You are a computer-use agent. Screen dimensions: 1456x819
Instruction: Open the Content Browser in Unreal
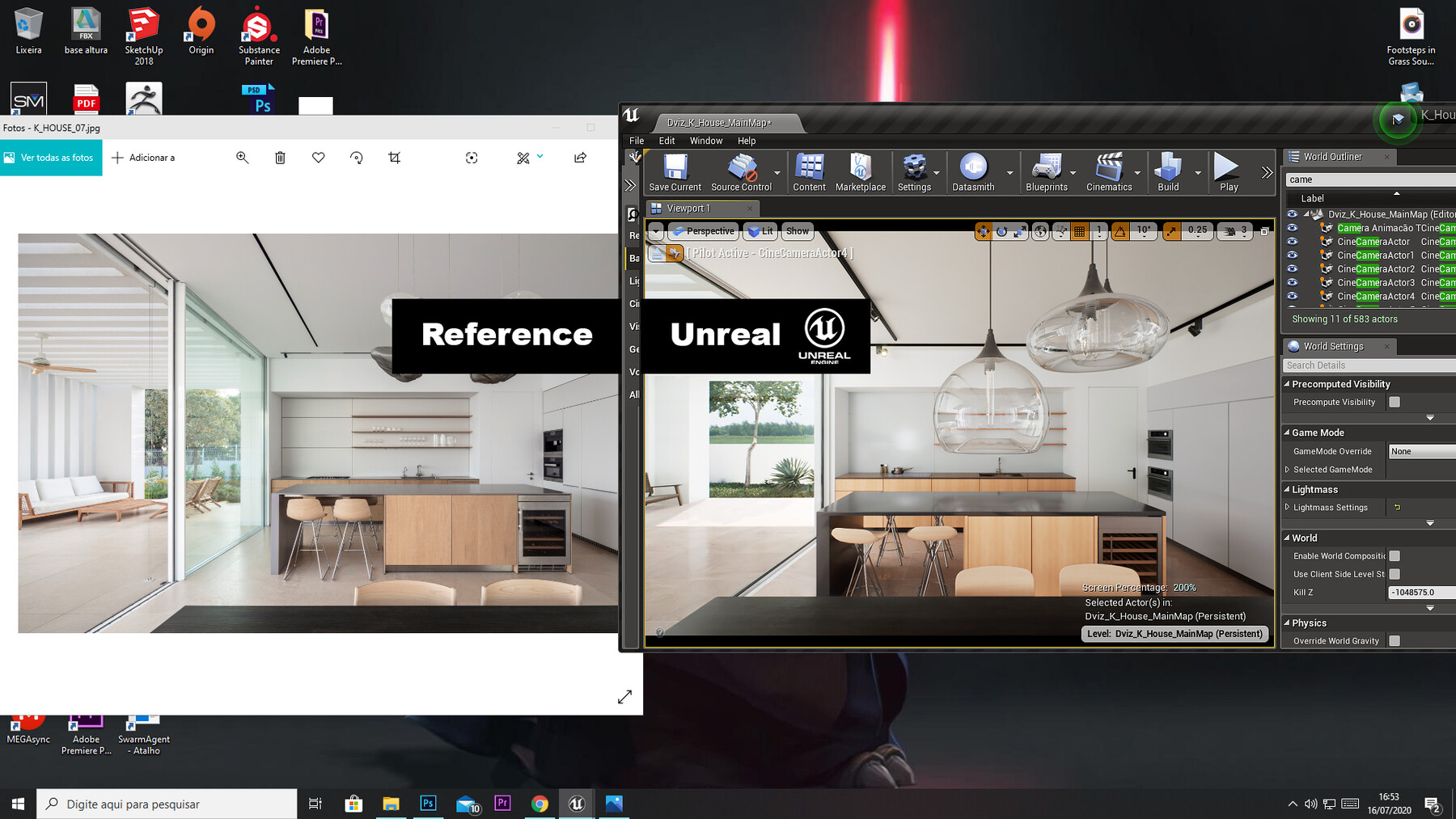tap(809, 171)
